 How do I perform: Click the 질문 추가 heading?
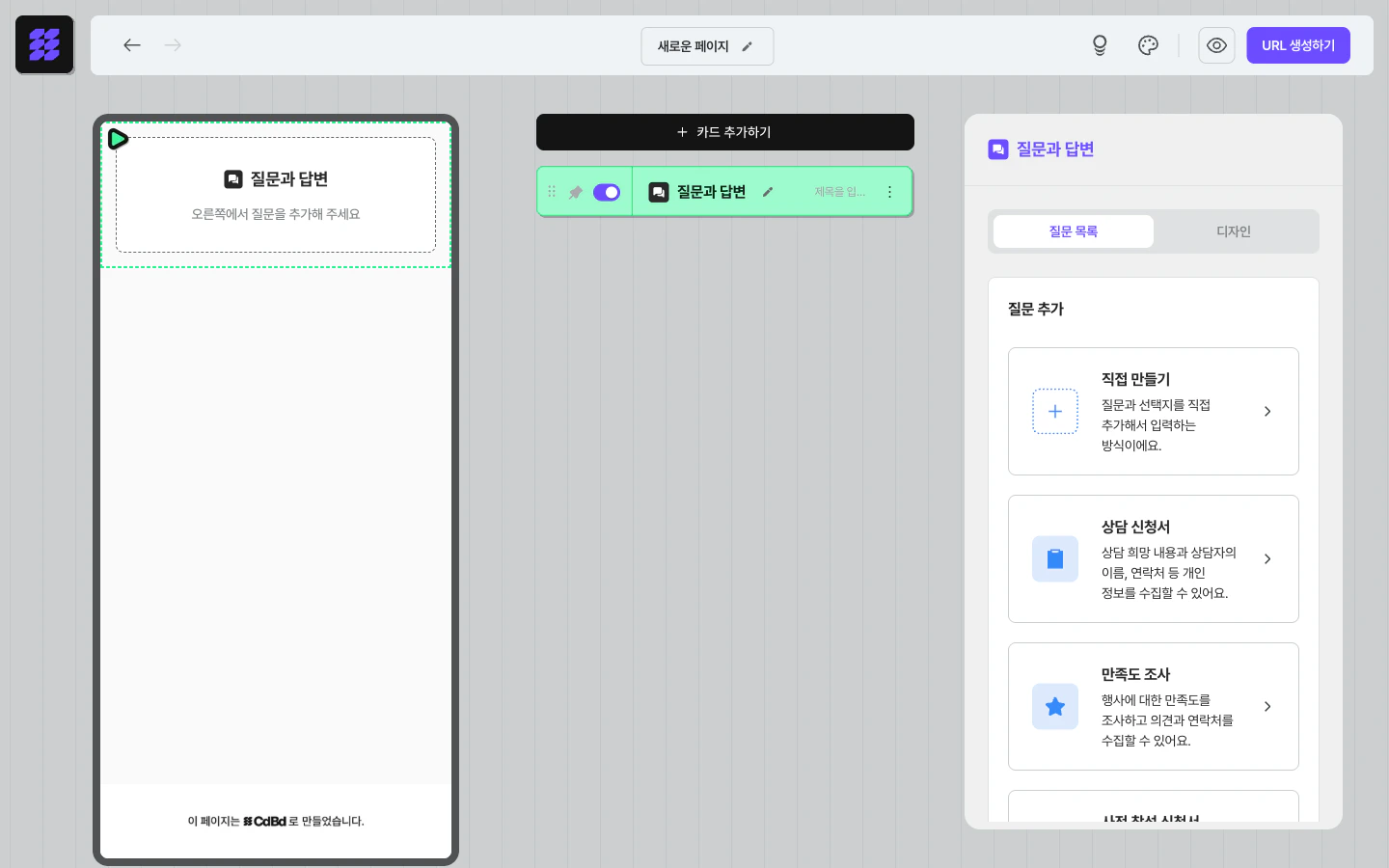tap(1036, 309)
